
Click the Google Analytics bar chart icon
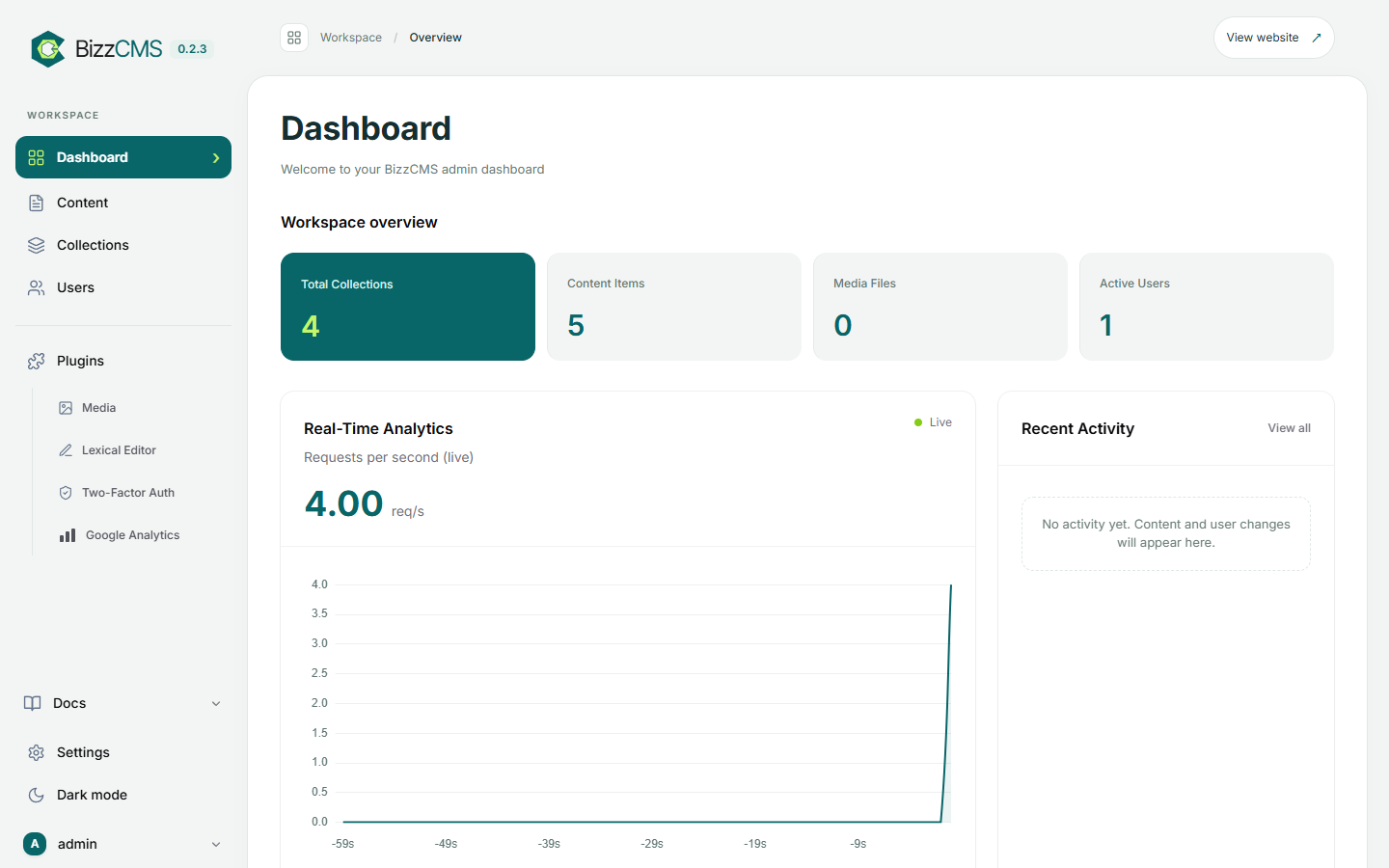(x=68, y=535)
